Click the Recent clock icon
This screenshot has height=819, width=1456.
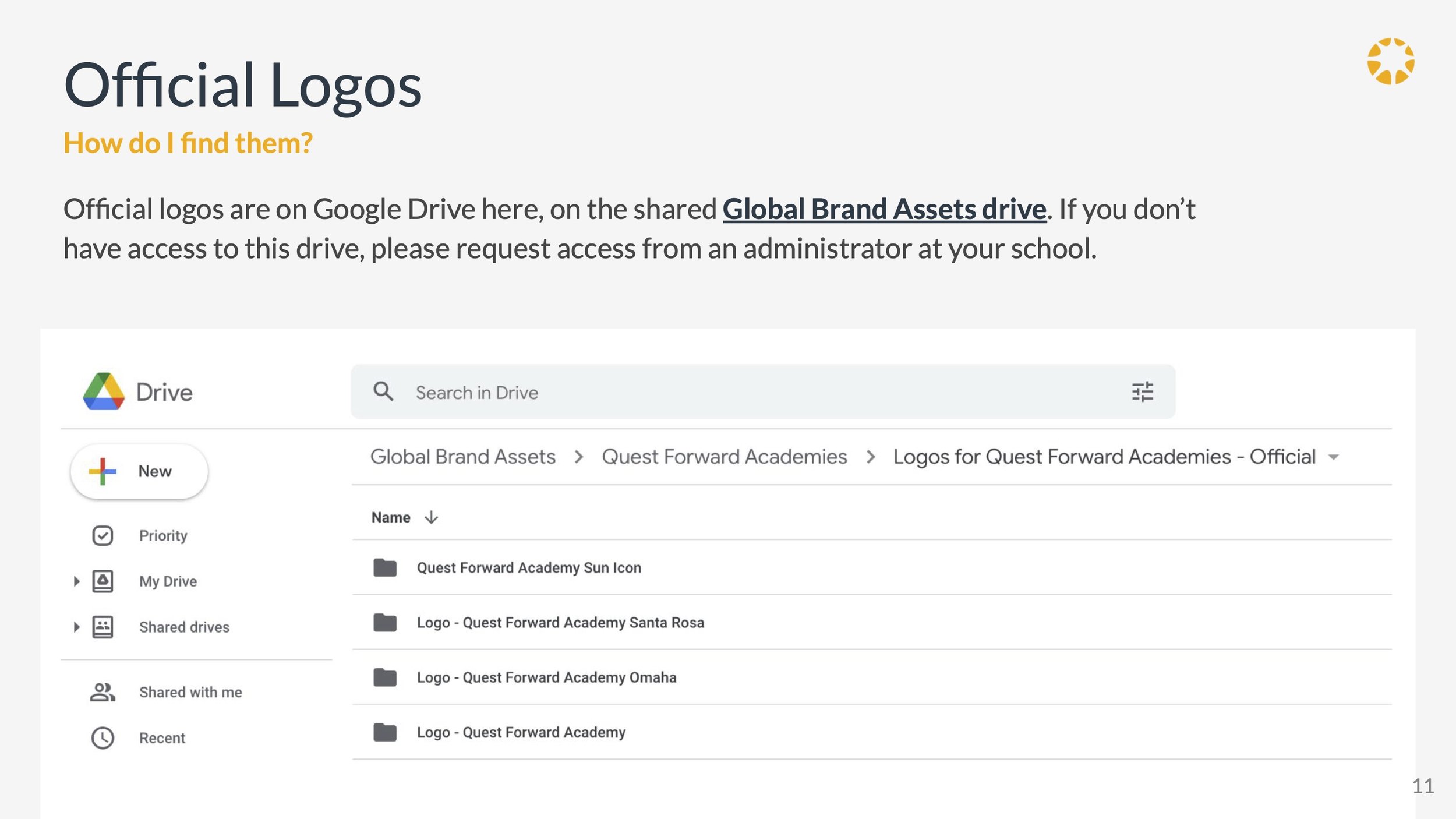click(103, 738)
